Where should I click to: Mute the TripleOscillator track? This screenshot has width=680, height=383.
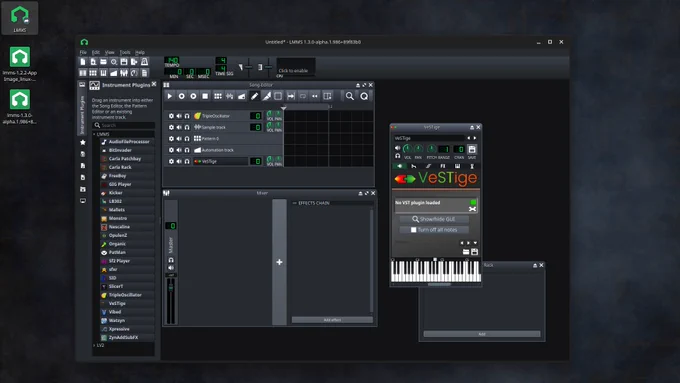(179, 116)
